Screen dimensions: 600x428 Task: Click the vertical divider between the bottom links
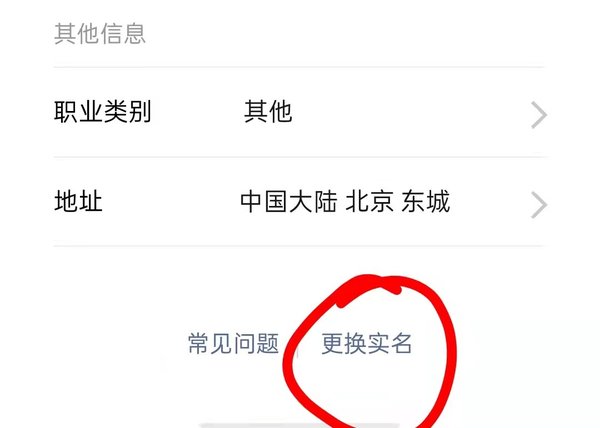point(298,346)
